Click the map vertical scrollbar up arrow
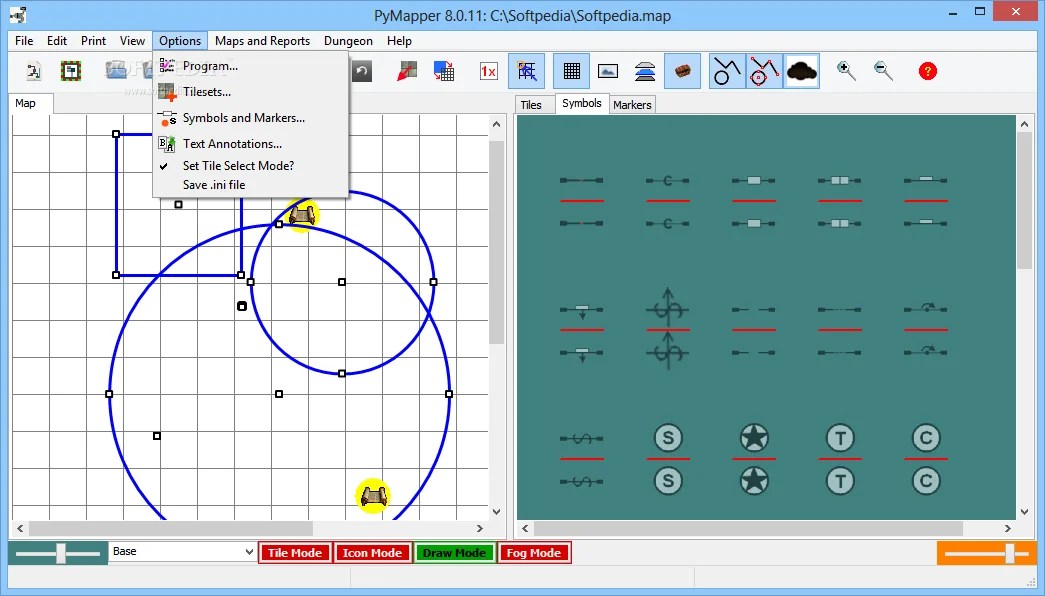Viewport: 1045px width, 596px height. point(496,124)
